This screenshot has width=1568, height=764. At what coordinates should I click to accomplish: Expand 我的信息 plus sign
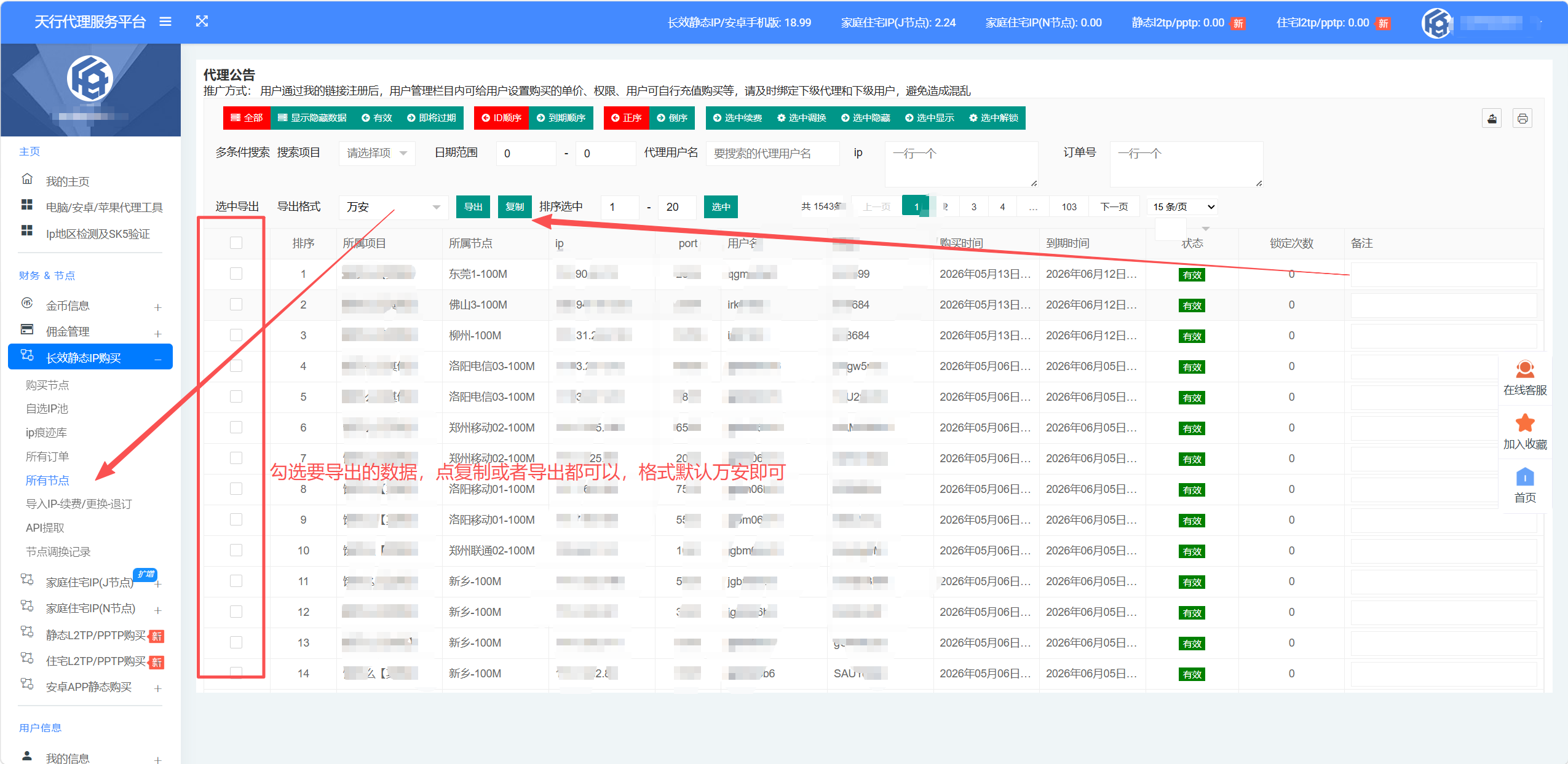point(158,759)
